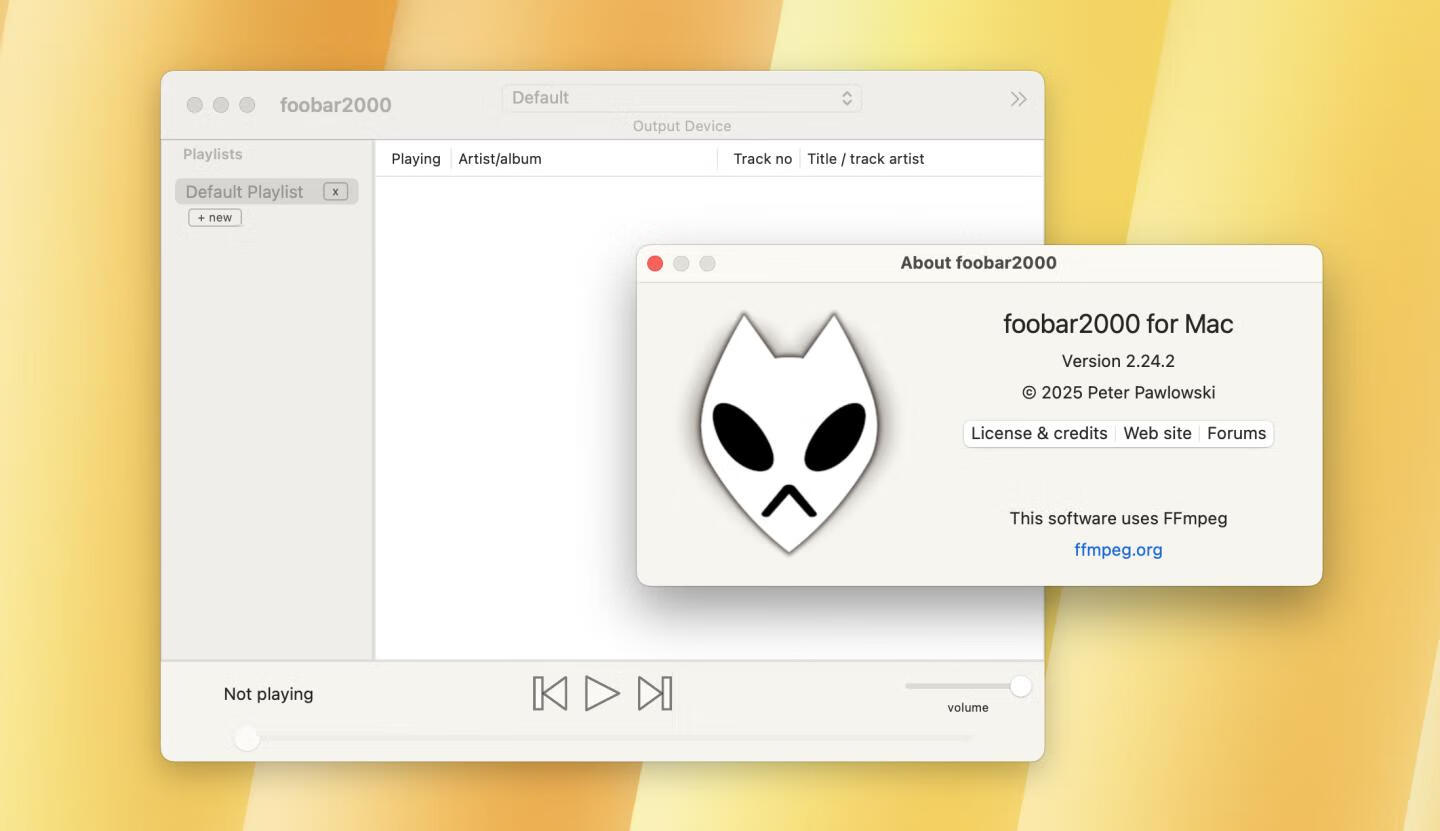Image resolution: width=1440 pixels, height=831 pixels.
Task: Click the Artist/album column header
Action: pyautogui.click(x=500, y=159)
